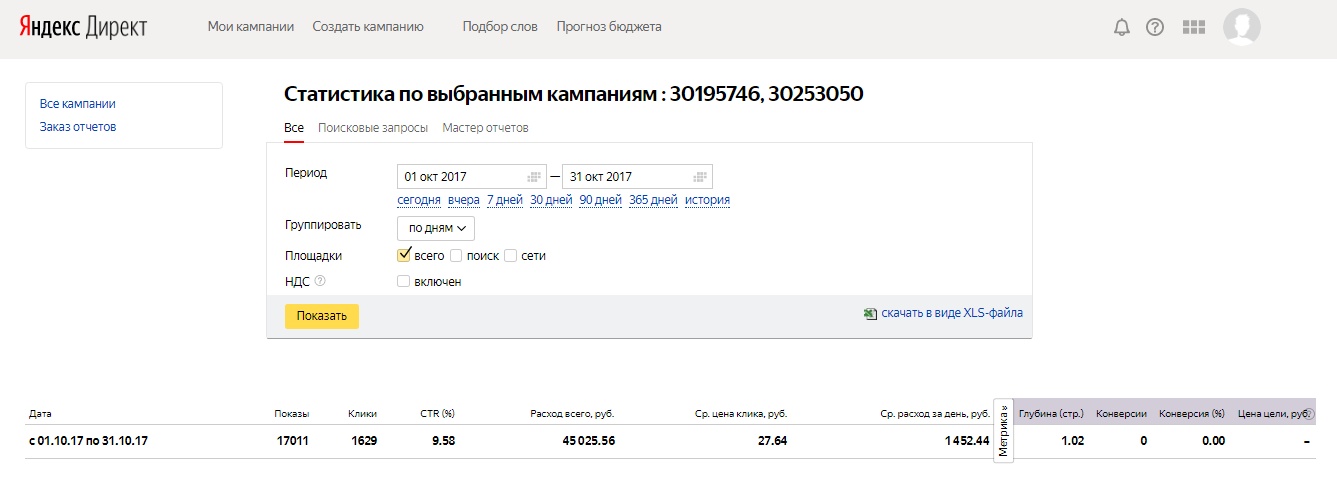Click the average click price 27.64
Image resolution: width=1337 pixels, height=480 pixels.
[773, 440]
